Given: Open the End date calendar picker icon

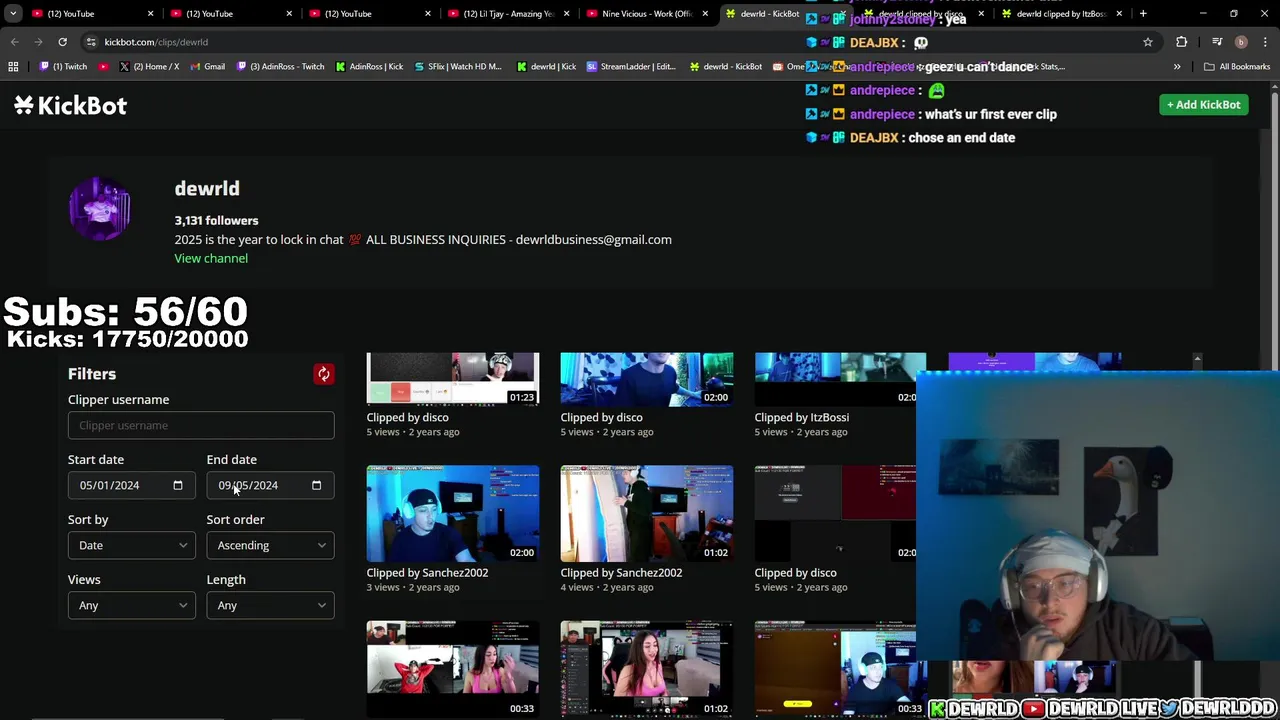Looking at the screenshot, I should [x=316, y=485].
